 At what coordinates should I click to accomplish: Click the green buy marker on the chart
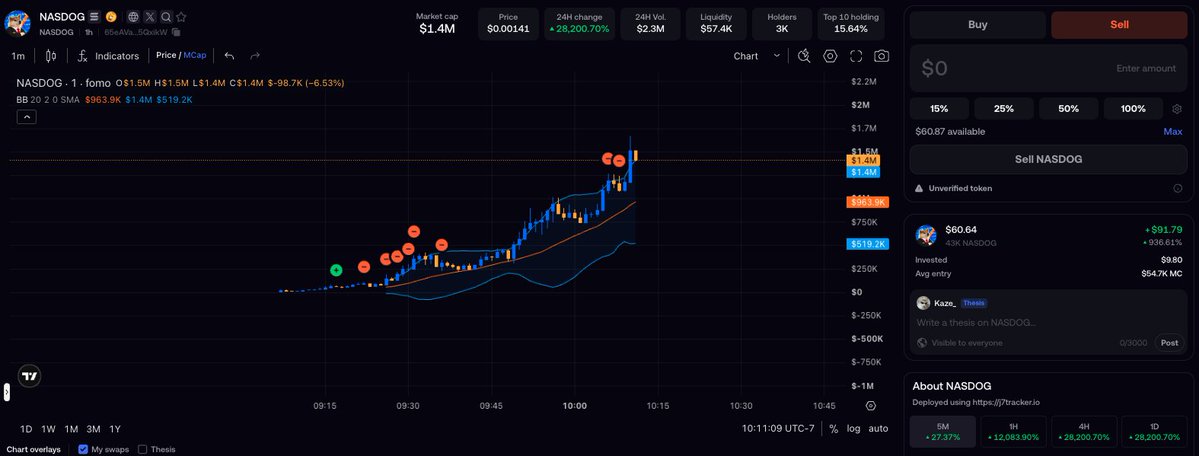point(336,269)
